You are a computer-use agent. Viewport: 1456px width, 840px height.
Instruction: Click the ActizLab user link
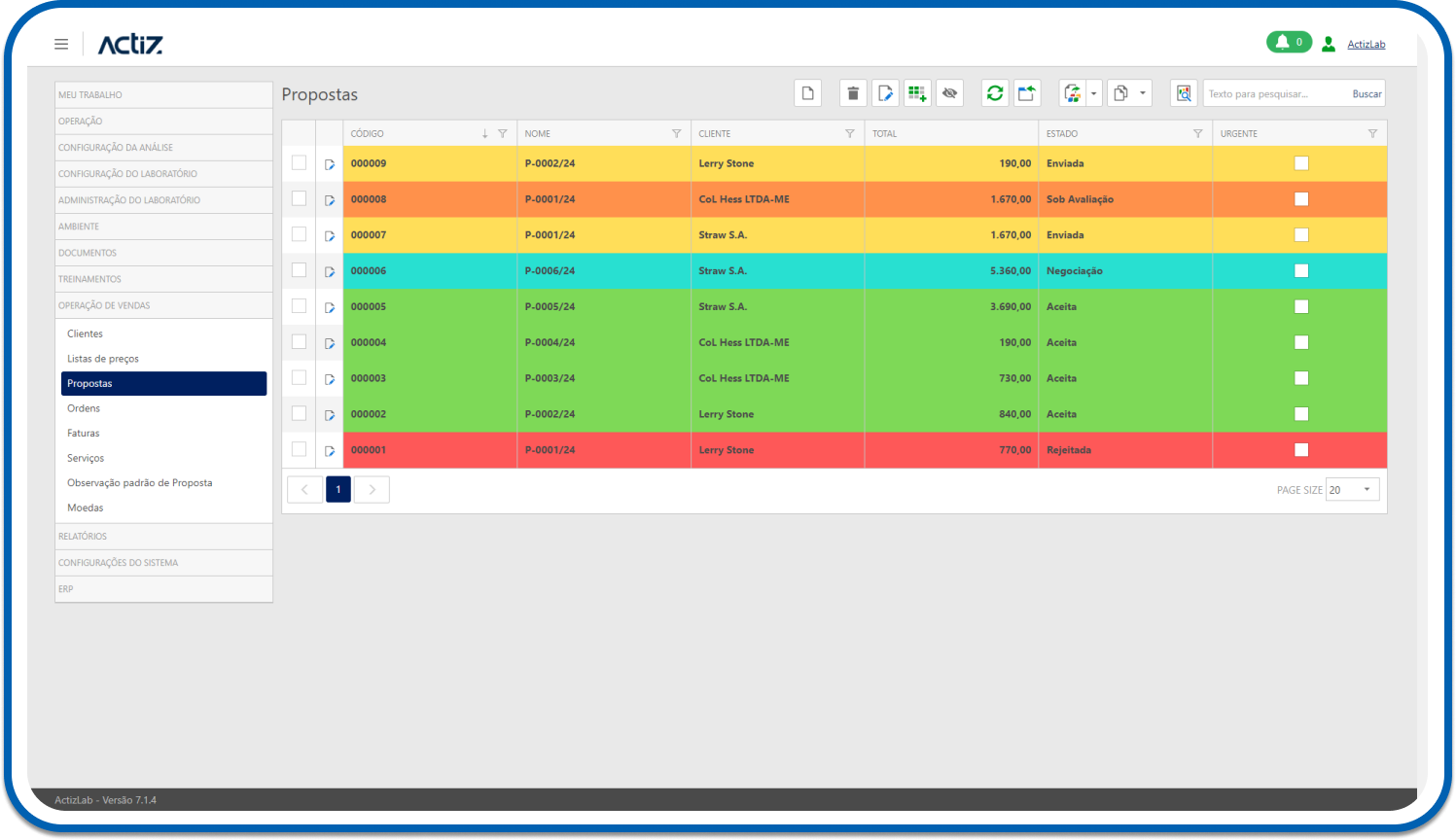point(1366,45)
